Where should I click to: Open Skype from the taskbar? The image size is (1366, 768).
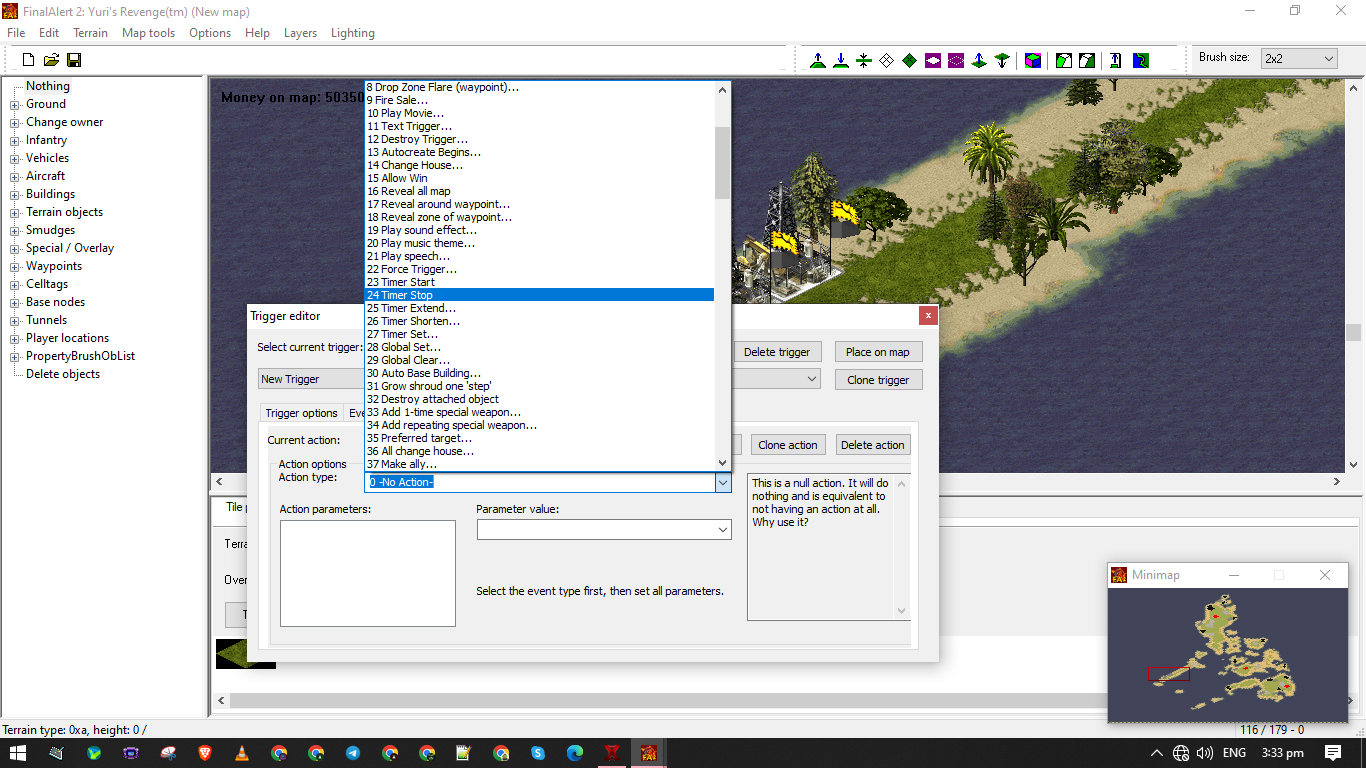point(538,753)
